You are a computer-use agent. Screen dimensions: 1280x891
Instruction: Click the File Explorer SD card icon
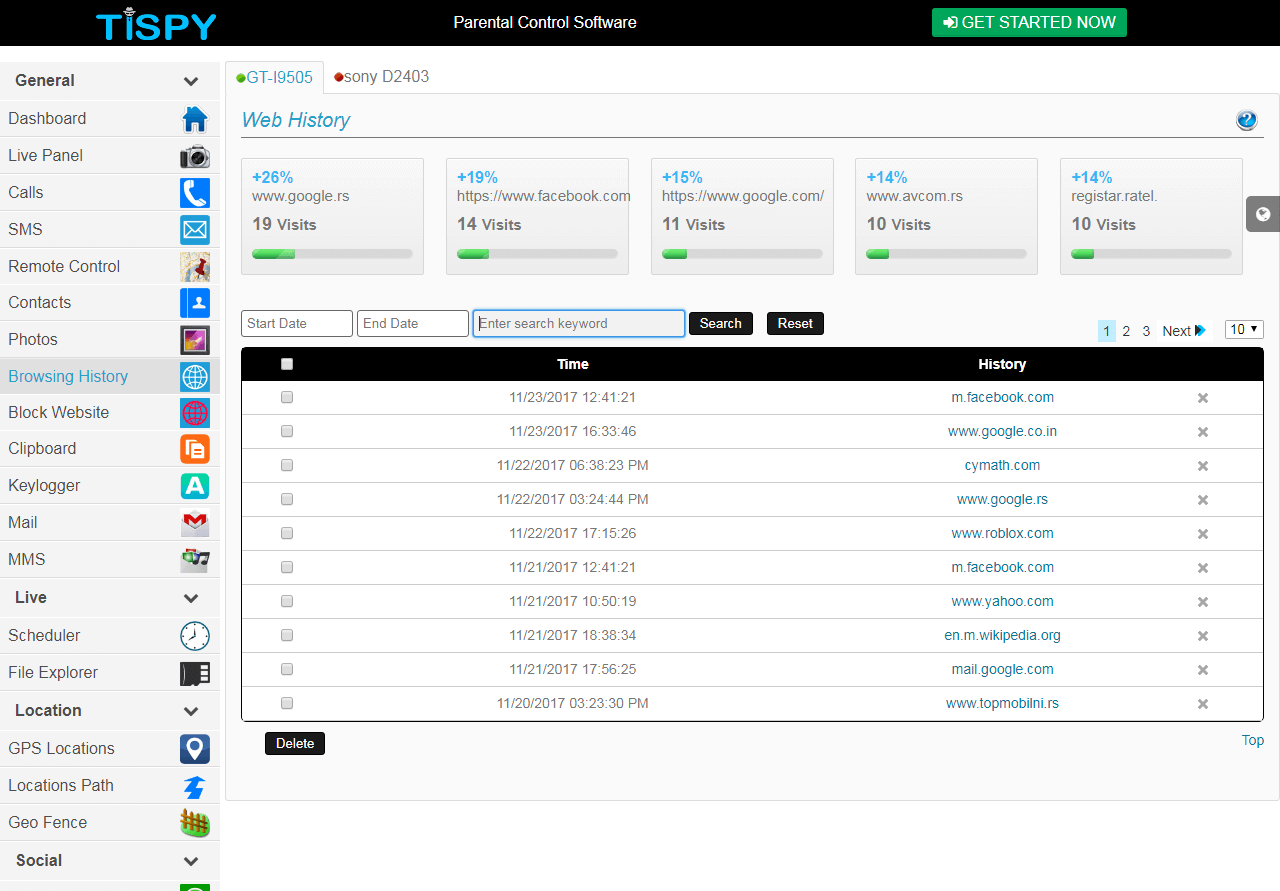point(195,673)
